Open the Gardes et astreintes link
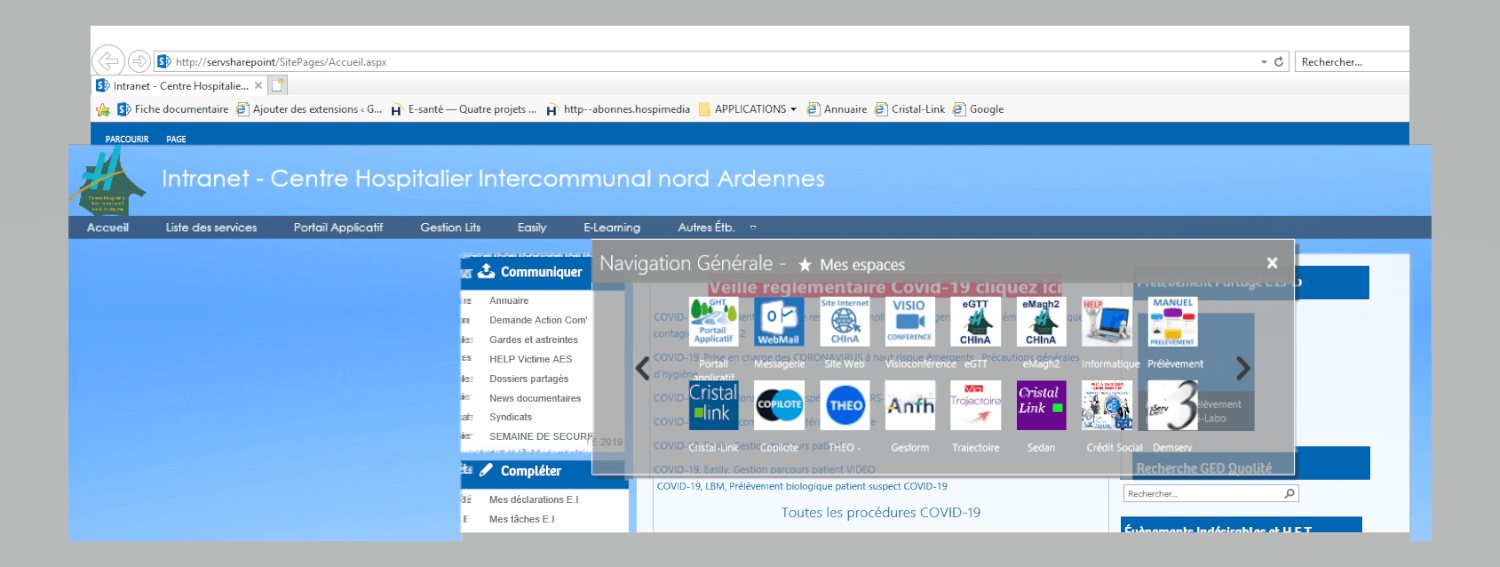The height and width of the screenshot is (567, 1500). (533, 340)
